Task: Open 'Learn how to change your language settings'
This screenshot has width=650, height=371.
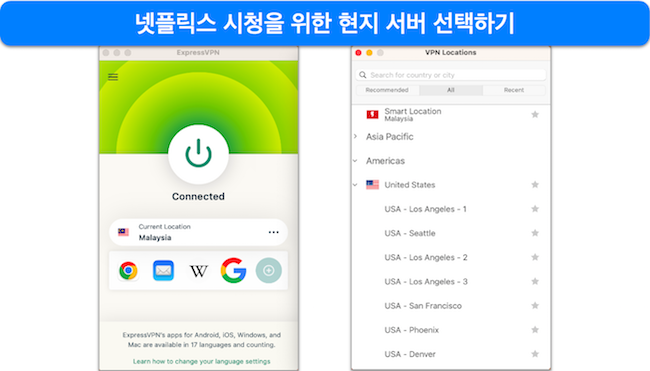Action: pyautogui.click(x=201, y=361)
